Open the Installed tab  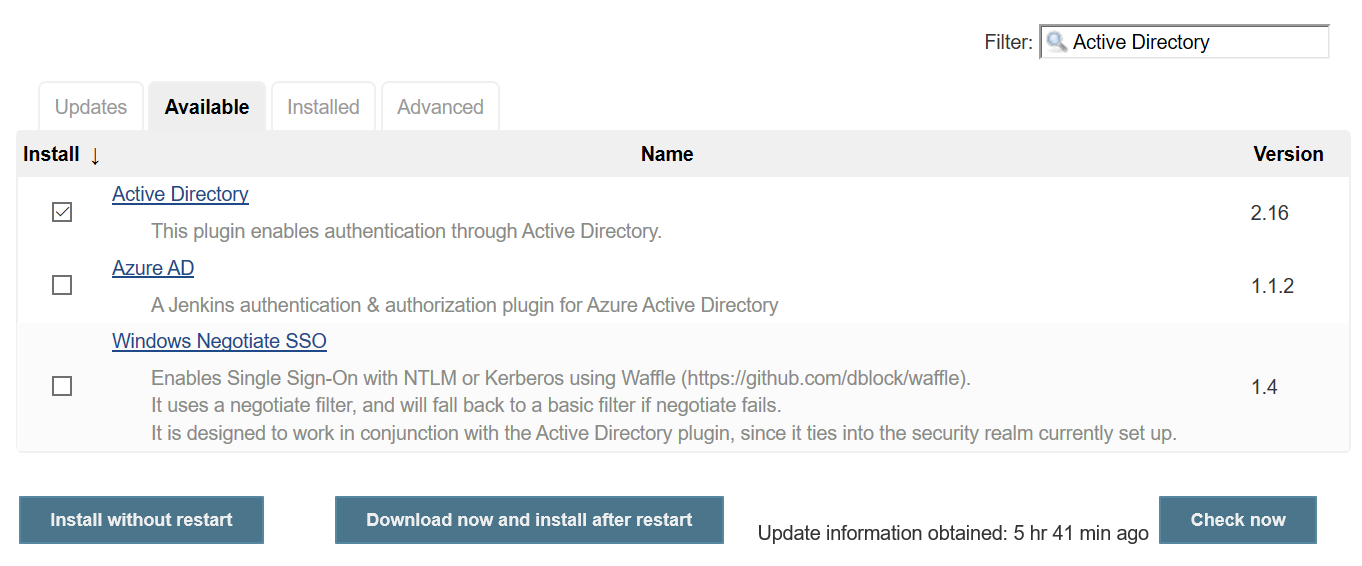click(x=323, y=107)
